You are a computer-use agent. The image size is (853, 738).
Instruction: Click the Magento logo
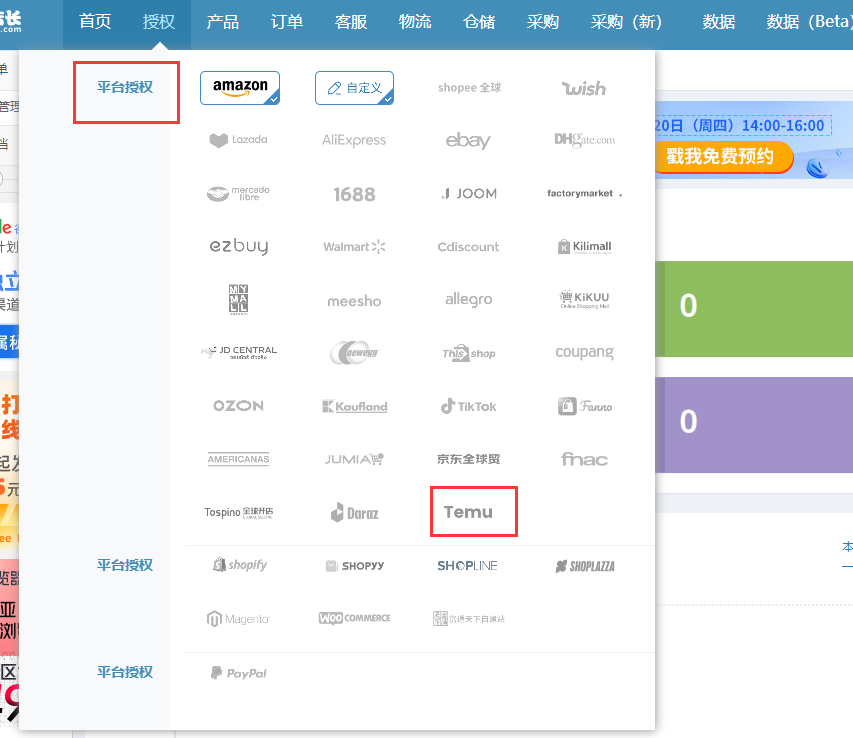[238, 618]
